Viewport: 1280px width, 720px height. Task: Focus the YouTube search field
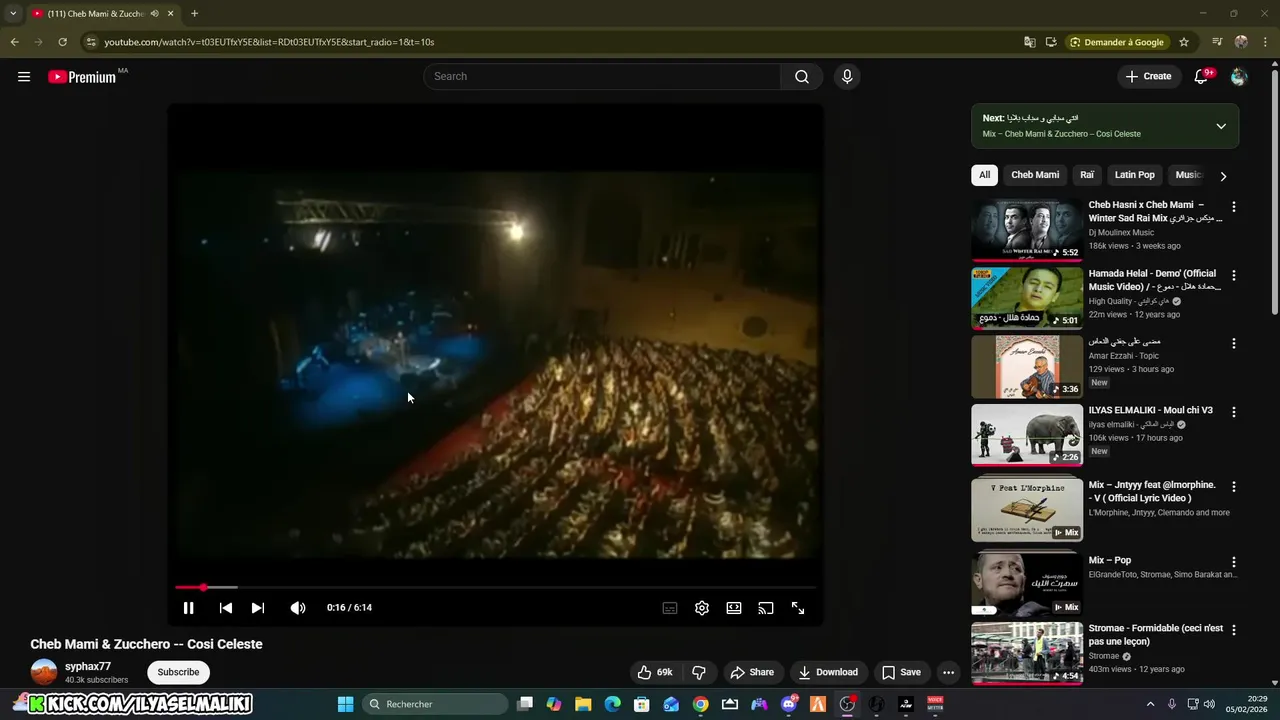[602, 77]
